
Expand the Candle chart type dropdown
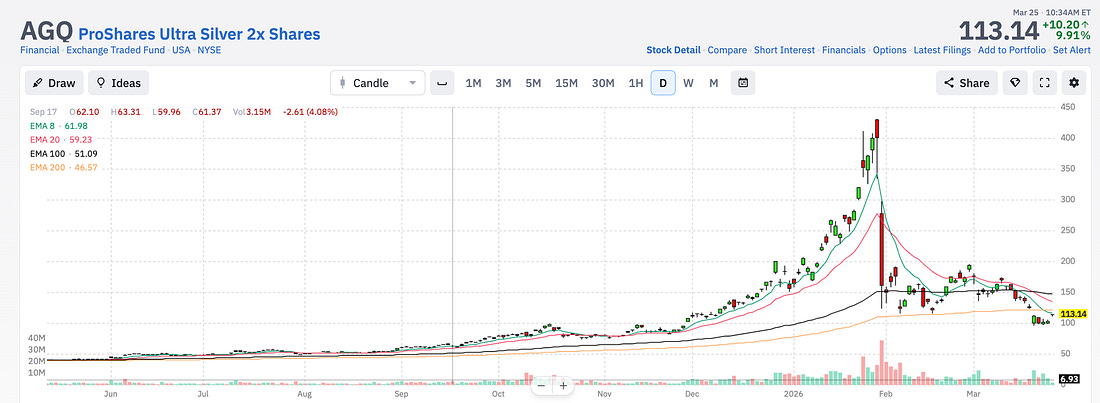(x=377, y=83)
